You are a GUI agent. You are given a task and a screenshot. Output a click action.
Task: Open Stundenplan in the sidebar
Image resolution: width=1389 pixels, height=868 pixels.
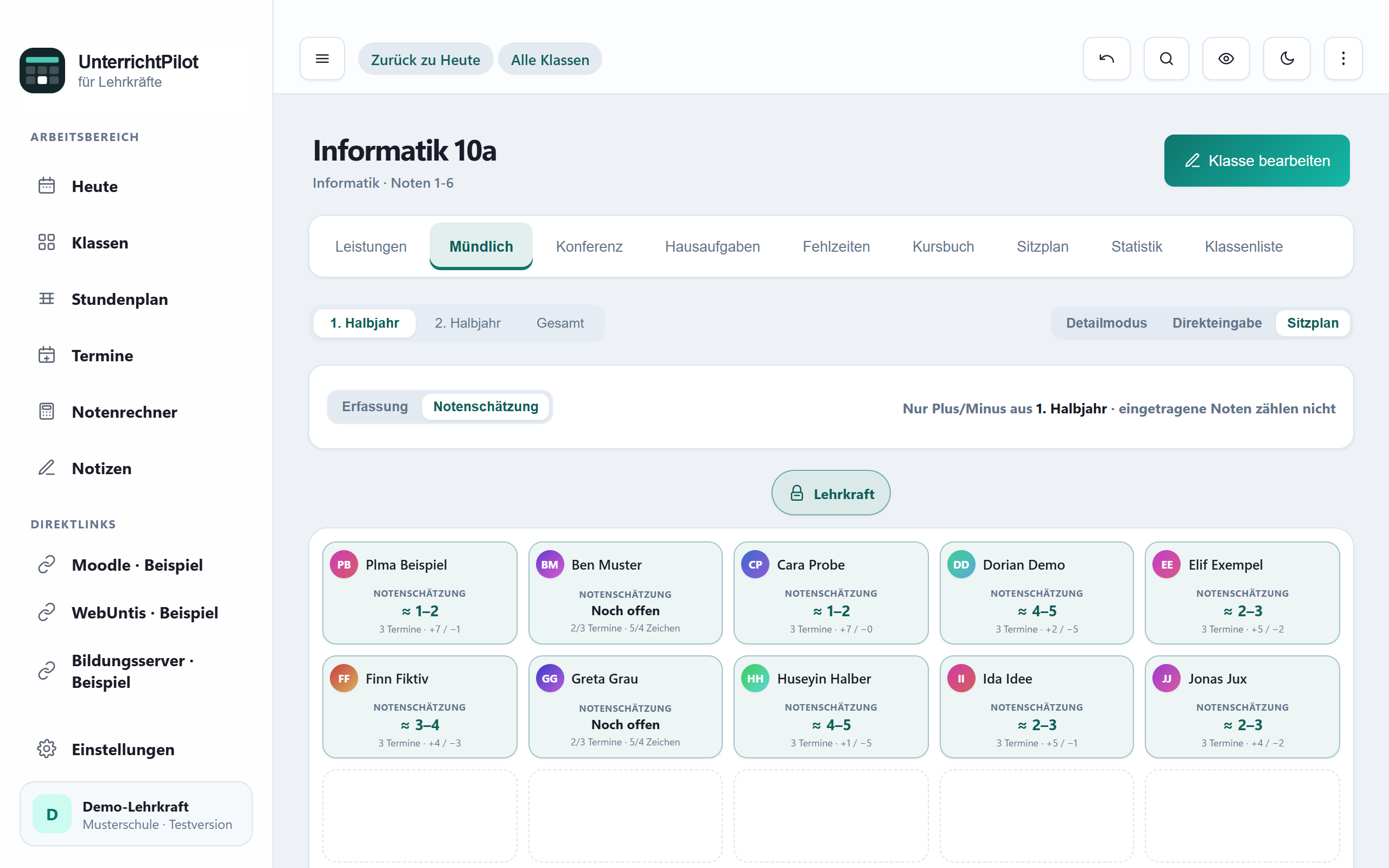136,299
